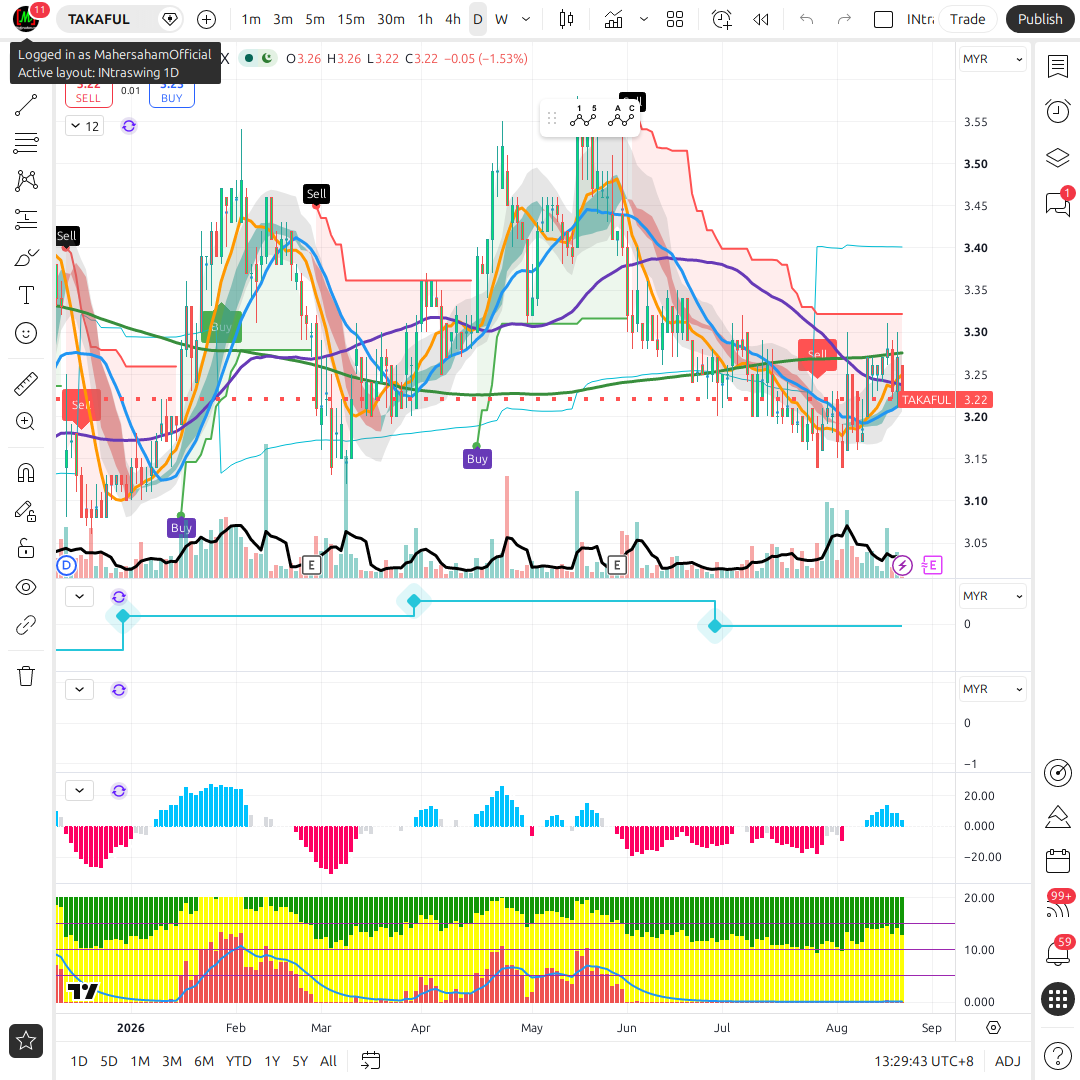Collapse the third pane legend chevron

click(x=79, y=689)
